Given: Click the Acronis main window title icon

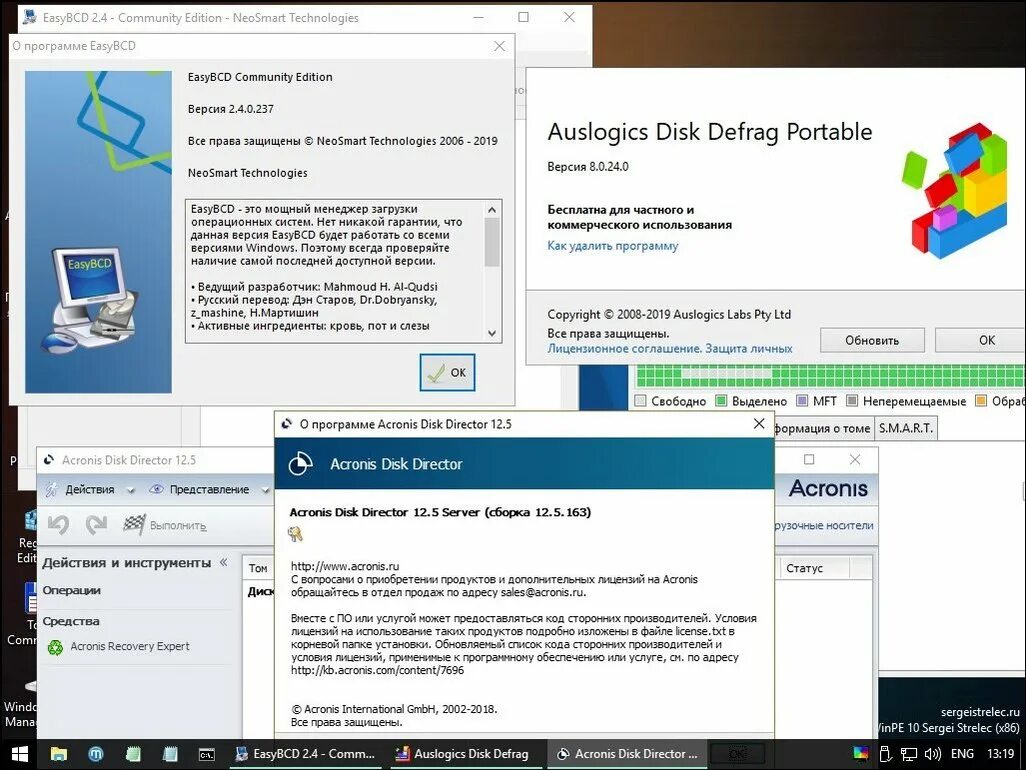Looking at the screenshot, I should pos(48,460).
